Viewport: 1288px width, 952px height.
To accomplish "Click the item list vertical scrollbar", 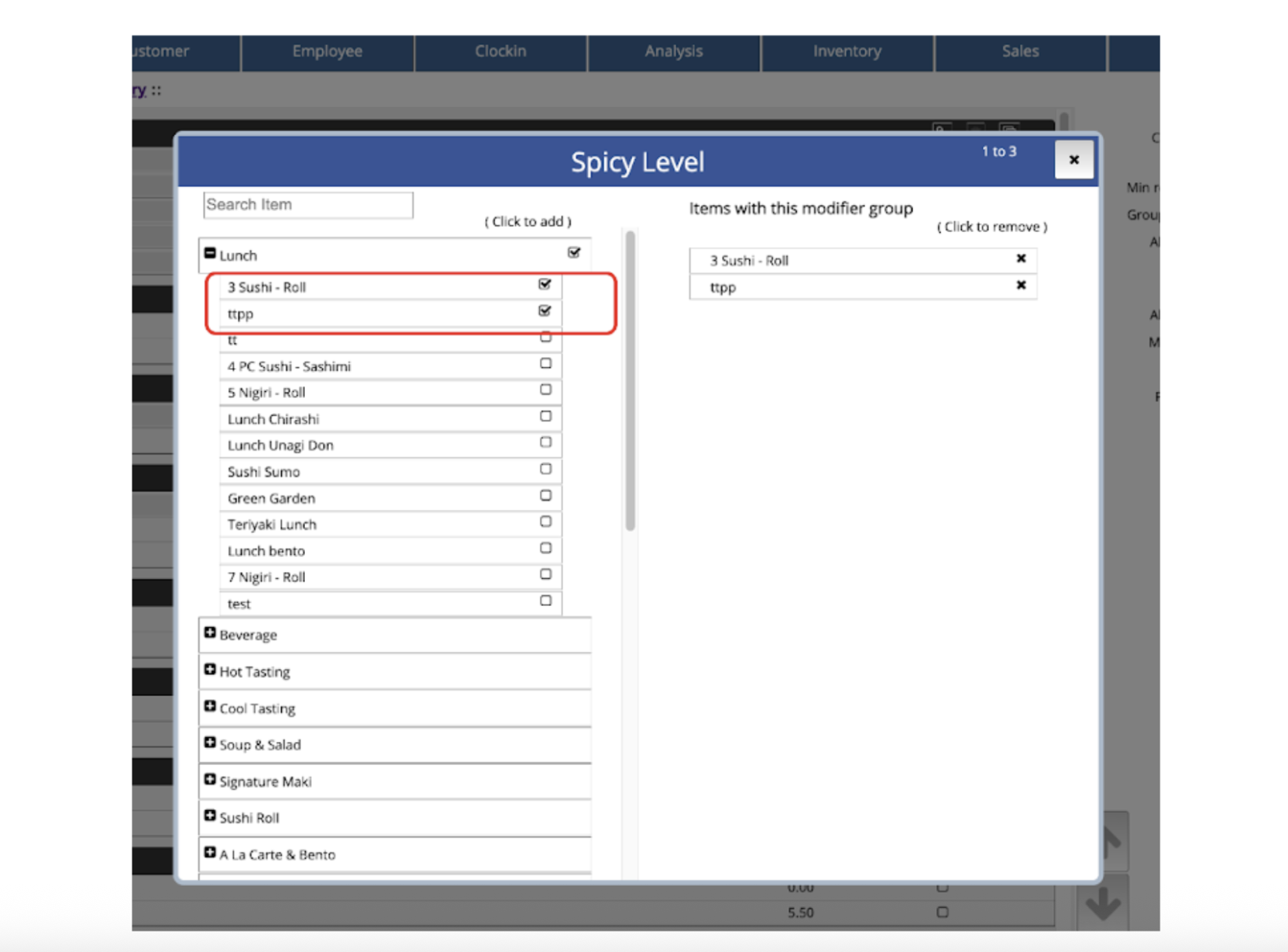I will tap(630, 381).
